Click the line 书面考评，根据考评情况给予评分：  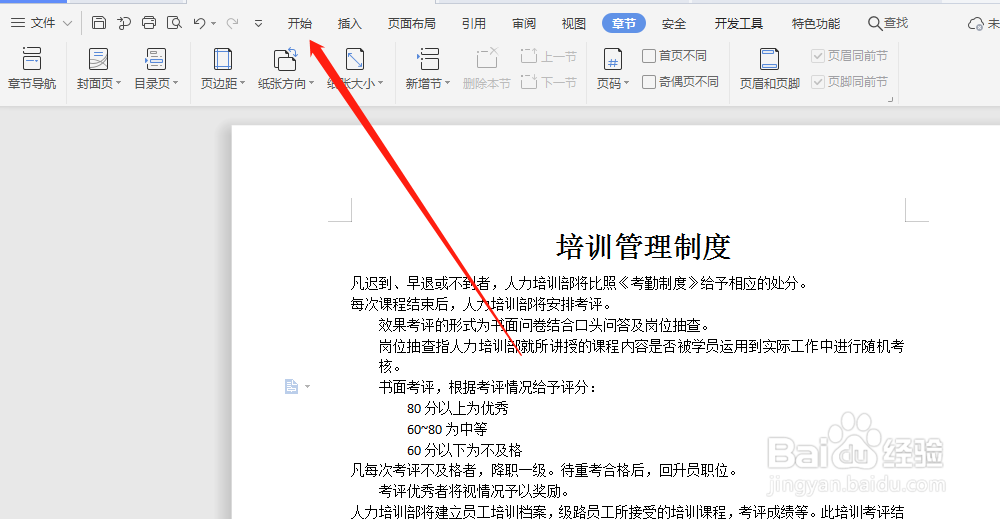pyautogui.click(x=488, y=387)
